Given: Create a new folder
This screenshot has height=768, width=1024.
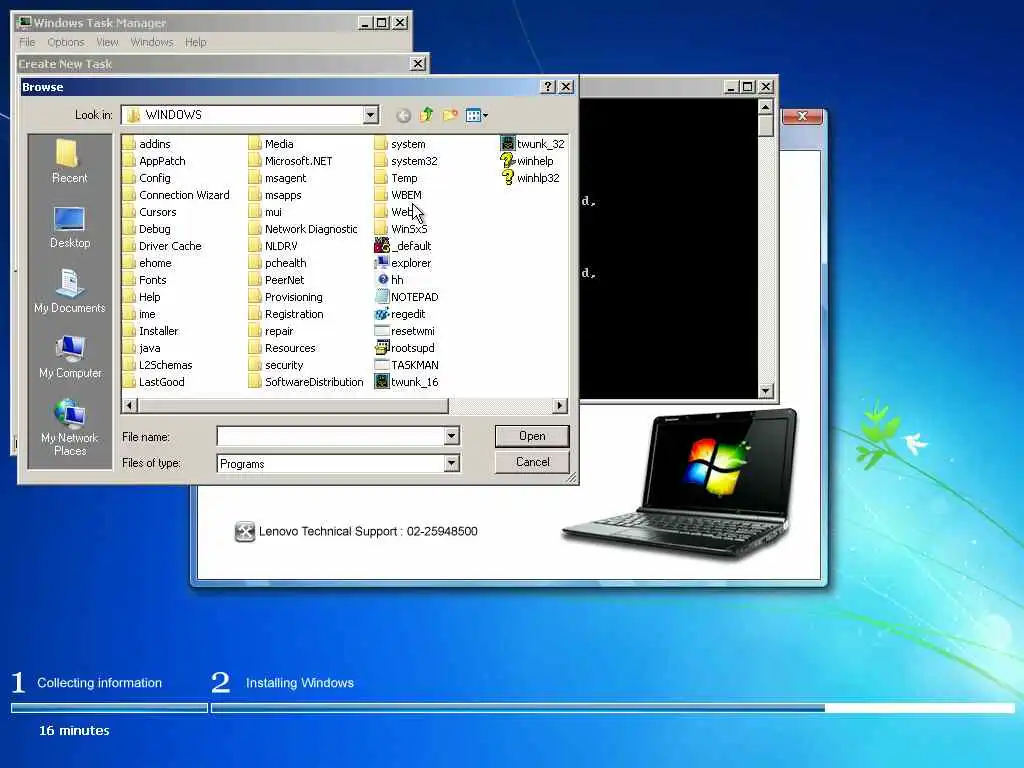Looking at the screenshot, I should pos(450,116).
